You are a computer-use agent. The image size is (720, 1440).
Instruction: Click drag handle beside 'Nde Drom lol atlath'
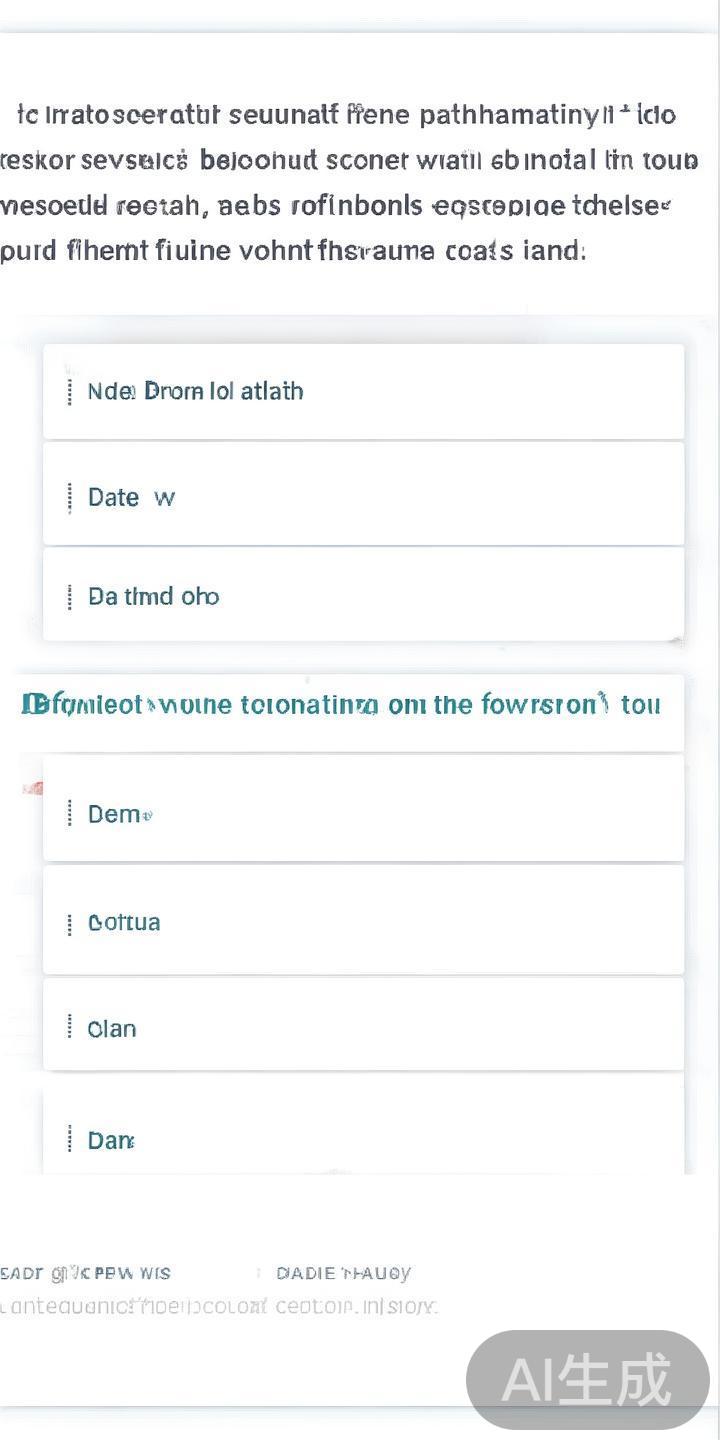69,392
